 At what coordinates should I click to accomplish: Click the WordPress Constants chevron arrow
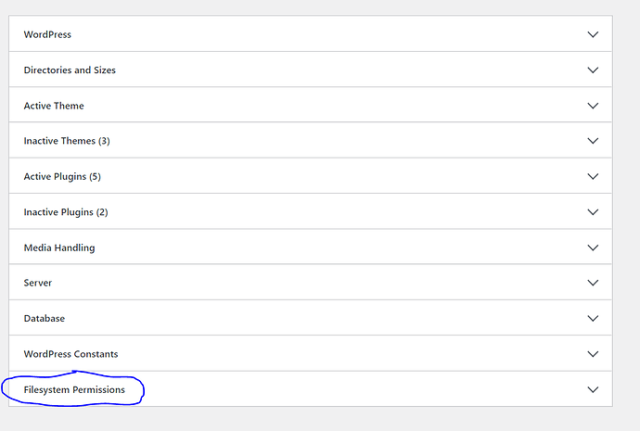593,354
